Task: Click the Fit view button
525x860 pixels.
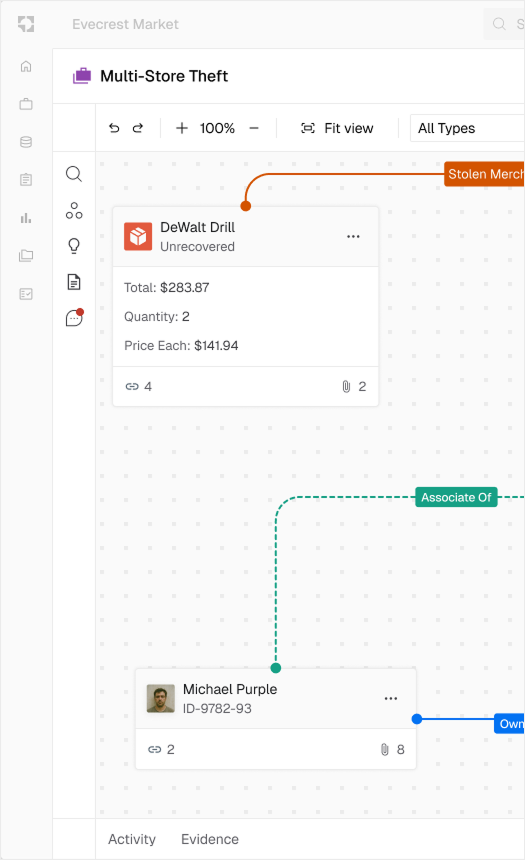Action: pyautogui.click(x=337, y=128)
